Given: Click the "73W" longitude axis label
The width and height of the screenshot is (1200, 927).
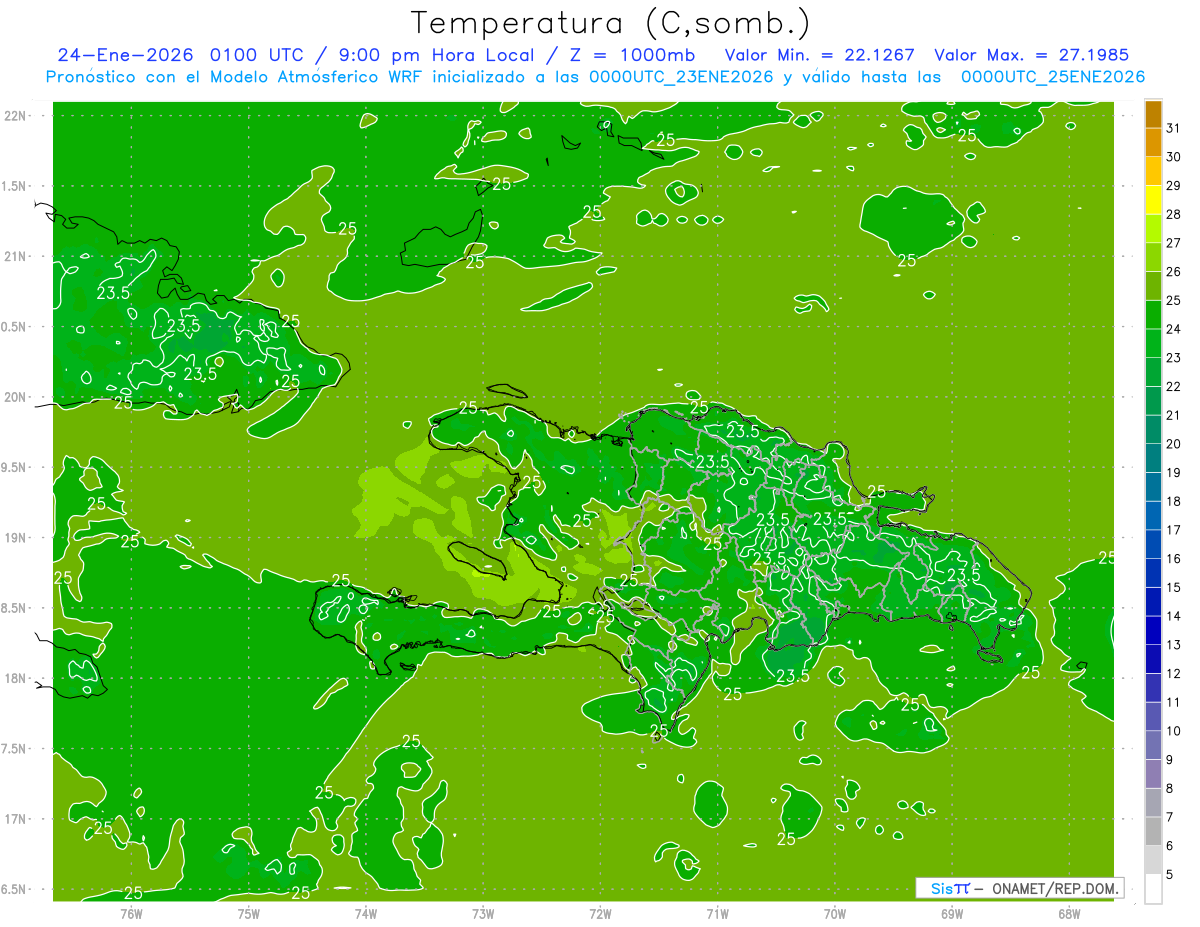Looking at the screenshot, I should pyautogui.click(x=483, y=913).
